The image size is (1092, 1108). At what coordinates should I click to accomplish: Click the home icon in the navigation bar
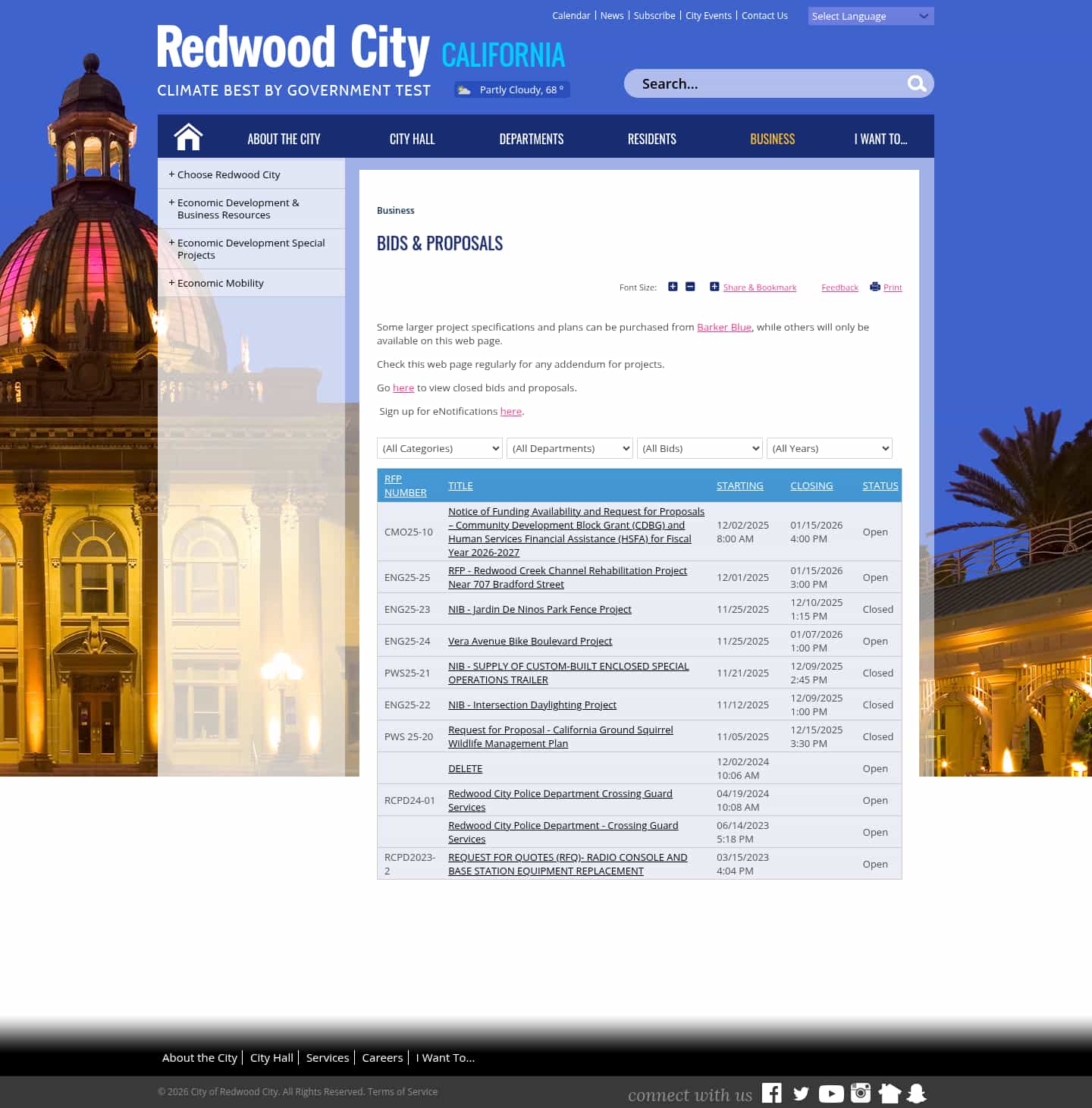[187, 137]
